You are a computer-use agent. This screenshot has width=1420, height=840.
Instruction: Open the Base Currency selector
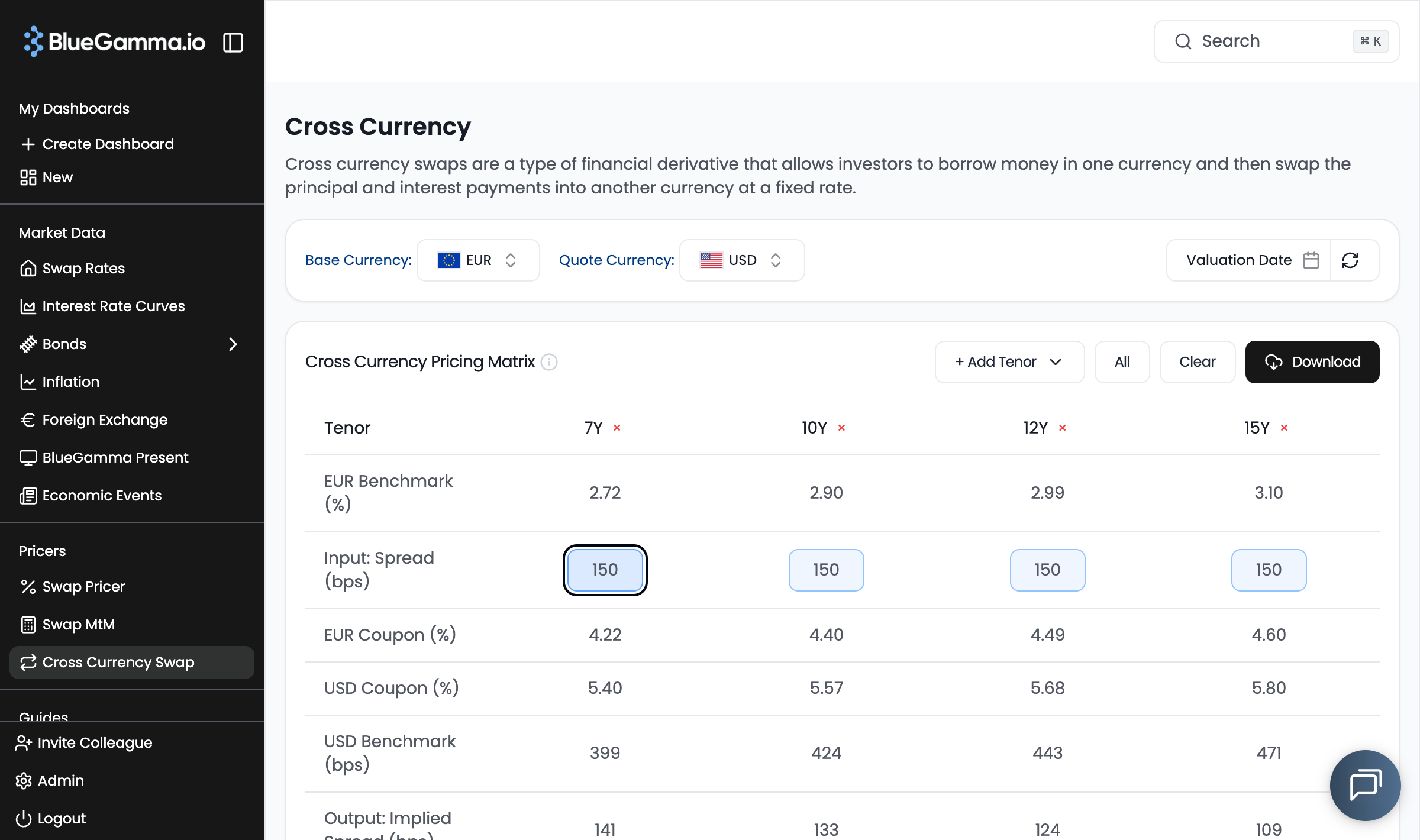click(x=478, y=260)
